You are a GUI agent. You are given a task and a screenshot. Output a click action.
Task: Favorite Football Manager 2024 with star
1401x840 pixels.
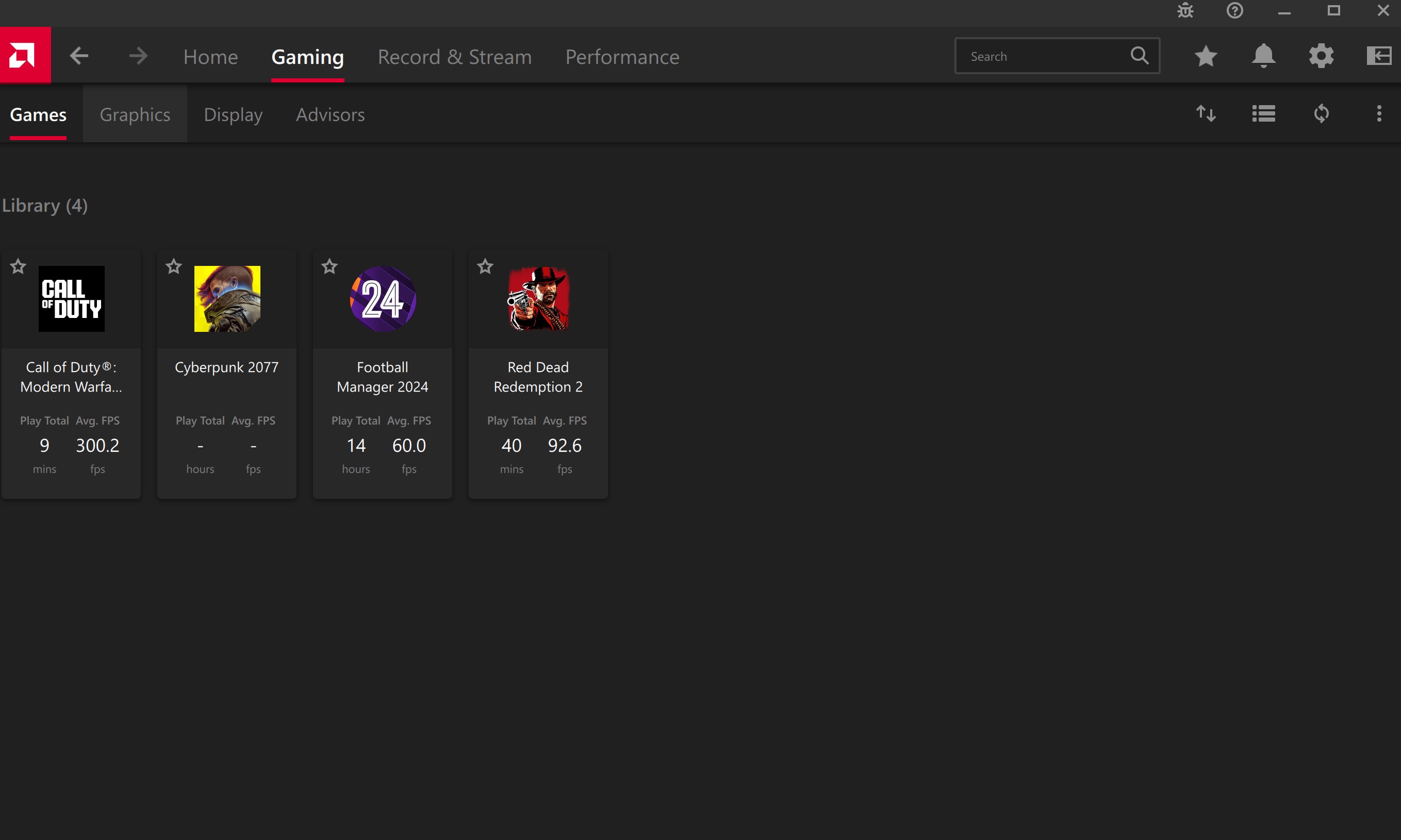(x=329, y=266)
